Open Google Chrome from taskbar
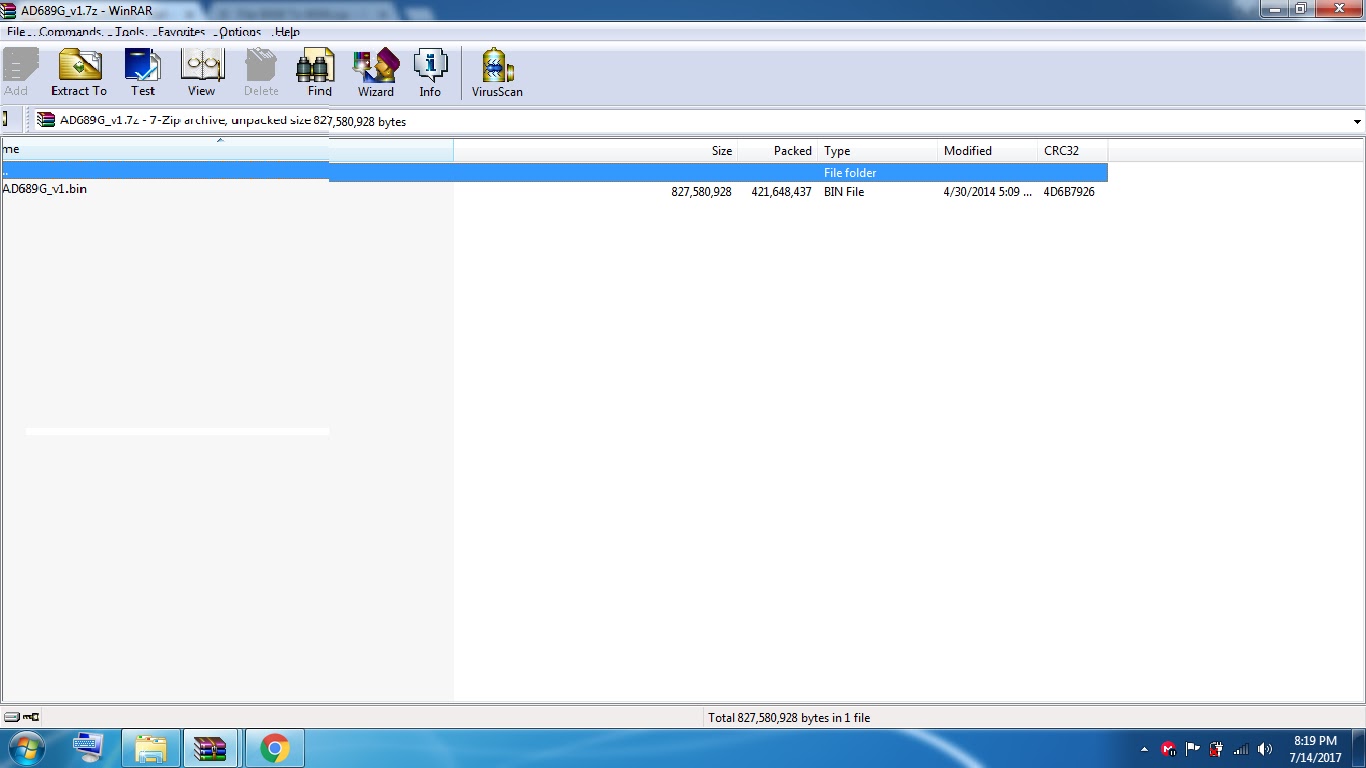This screenshot has height=768, width=1366. [274, 748]
